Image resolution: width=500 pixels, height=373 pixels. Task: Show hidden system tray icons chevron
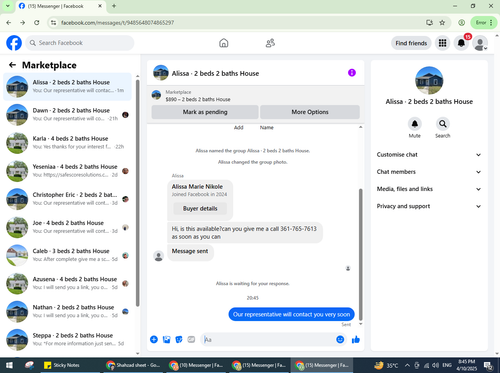pyautogui.click(x=407, y=365)
